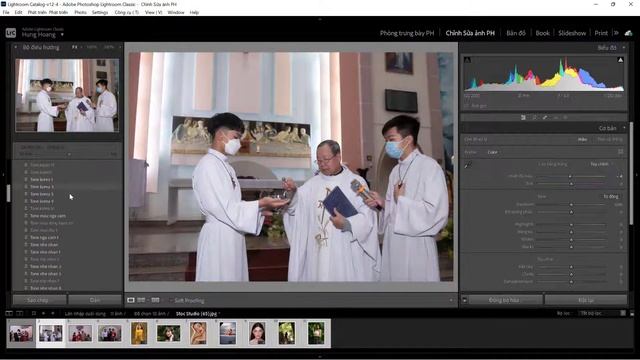
Task: Select the Masking tool icon
Action: pyautogui.click(x=566, y=118)
